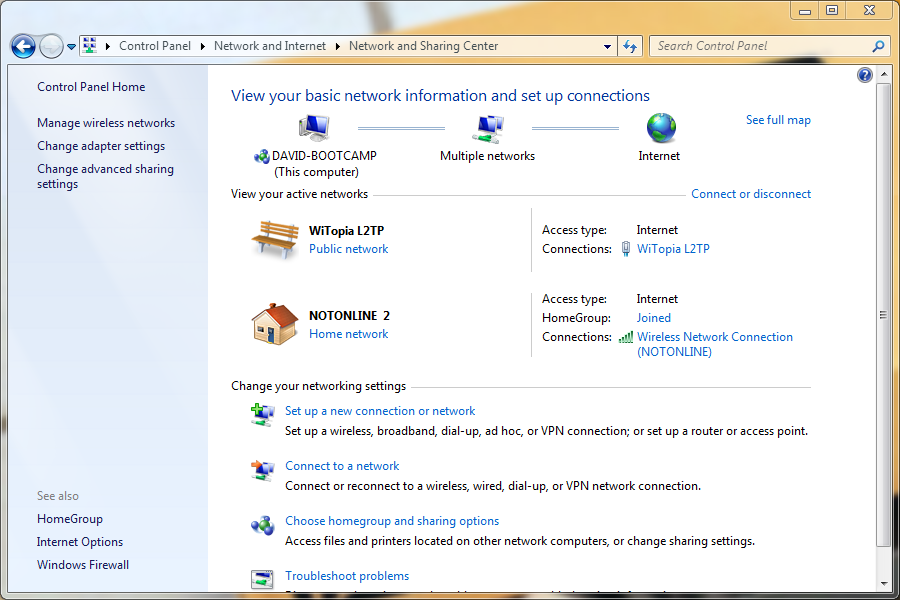Open the address bar history dropdown
The height and width of the screenshot is (600, 900).
point(608,46)
